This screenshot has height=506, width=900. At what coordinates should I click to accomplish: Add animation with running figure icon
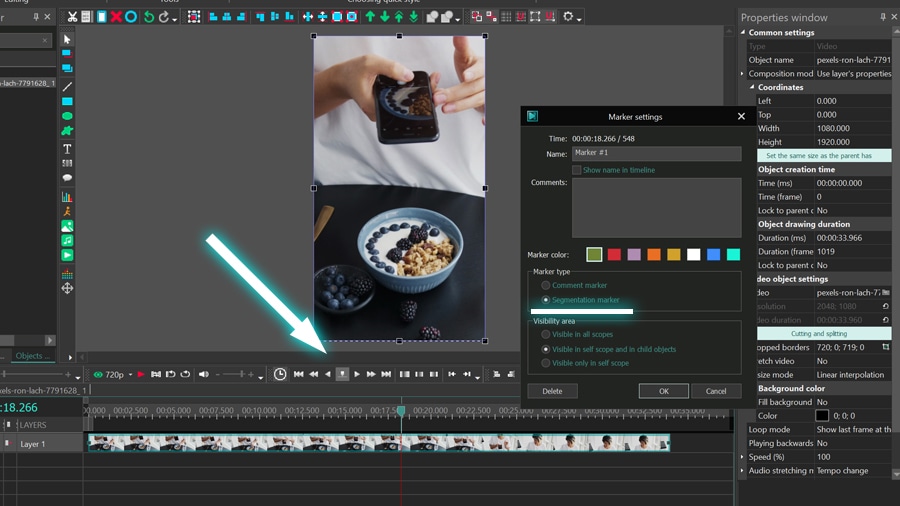67,211
